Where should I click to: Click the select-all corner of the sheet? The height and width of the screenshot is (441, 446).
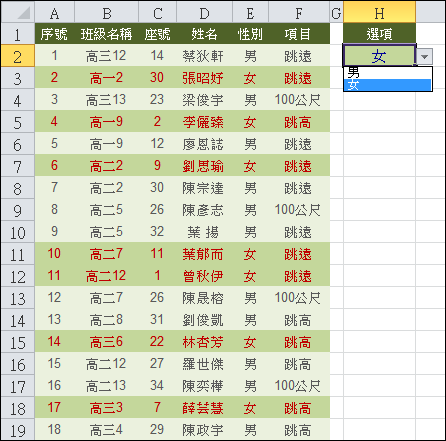pyautogui.click(x=17, y=13)
